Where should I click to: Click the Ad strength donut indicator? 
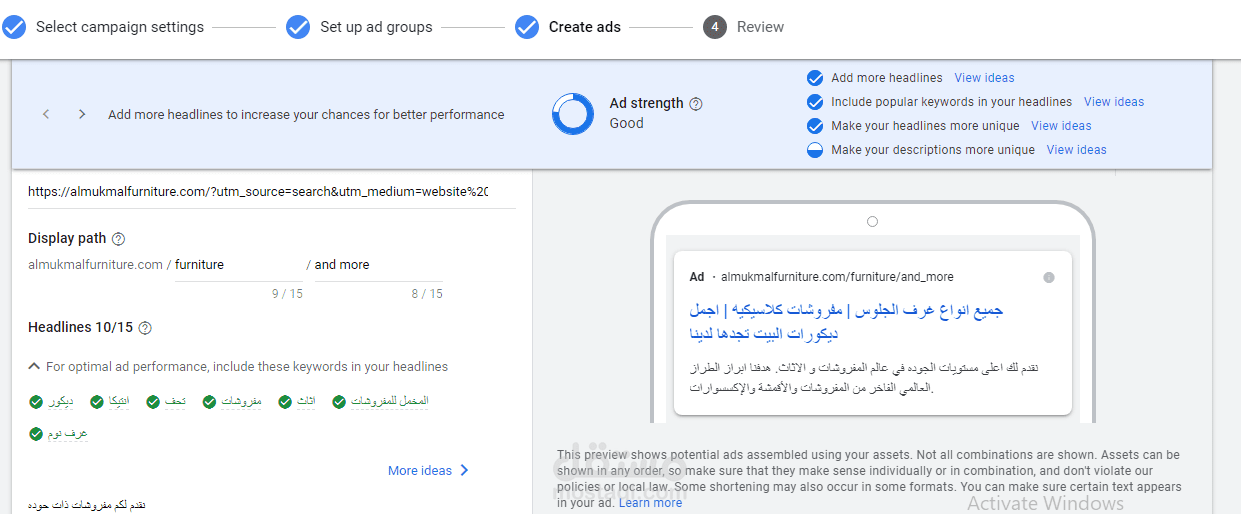click(573, 114)
